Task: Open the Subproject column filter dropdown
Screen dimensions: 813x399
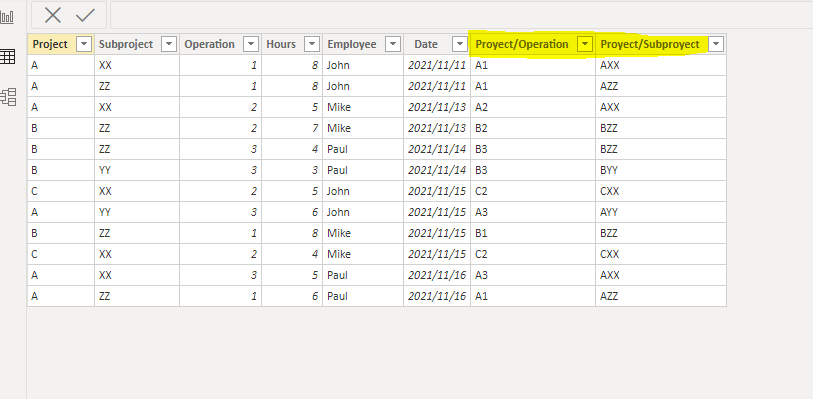Action: tap(169, 44)
